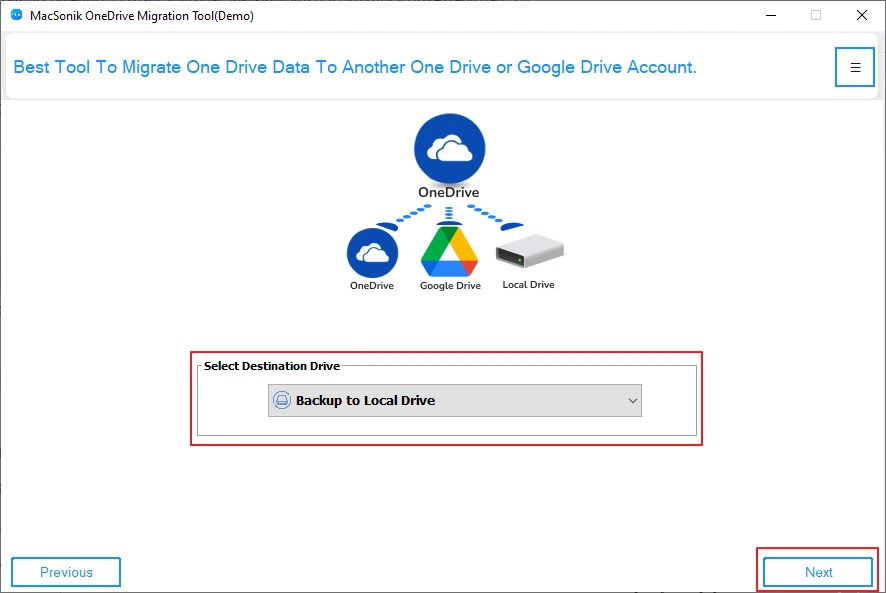
Task: Click the MacSonik OneDrive Migration Tool(Demo) title text
Action: pos(142,16)
